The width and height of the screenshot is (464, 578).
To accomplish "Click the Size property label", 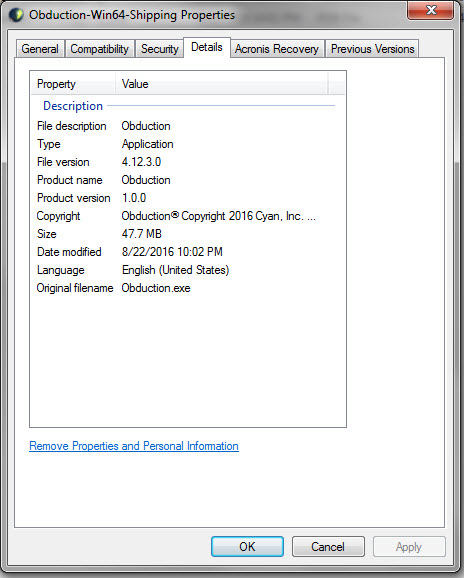I will (x=46, y=234).
